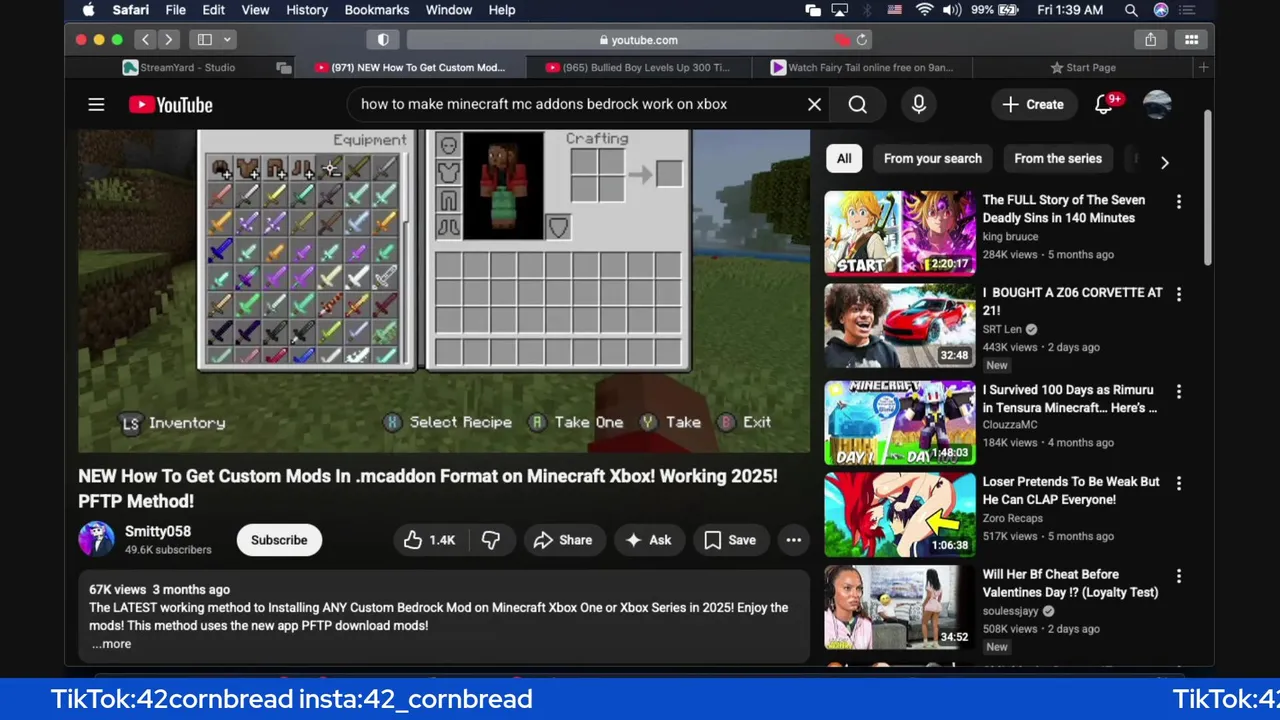Click the video player
The image size is (1280, 720).
click(444, 291)
